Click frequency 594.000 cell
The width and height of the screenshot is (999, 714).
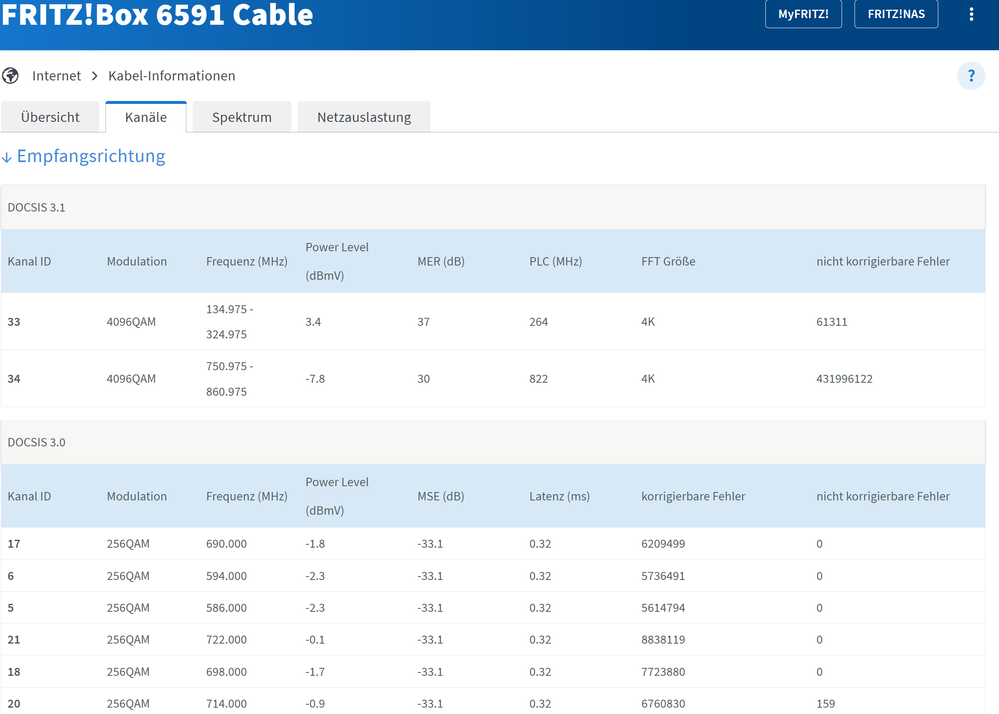[226, 576]
